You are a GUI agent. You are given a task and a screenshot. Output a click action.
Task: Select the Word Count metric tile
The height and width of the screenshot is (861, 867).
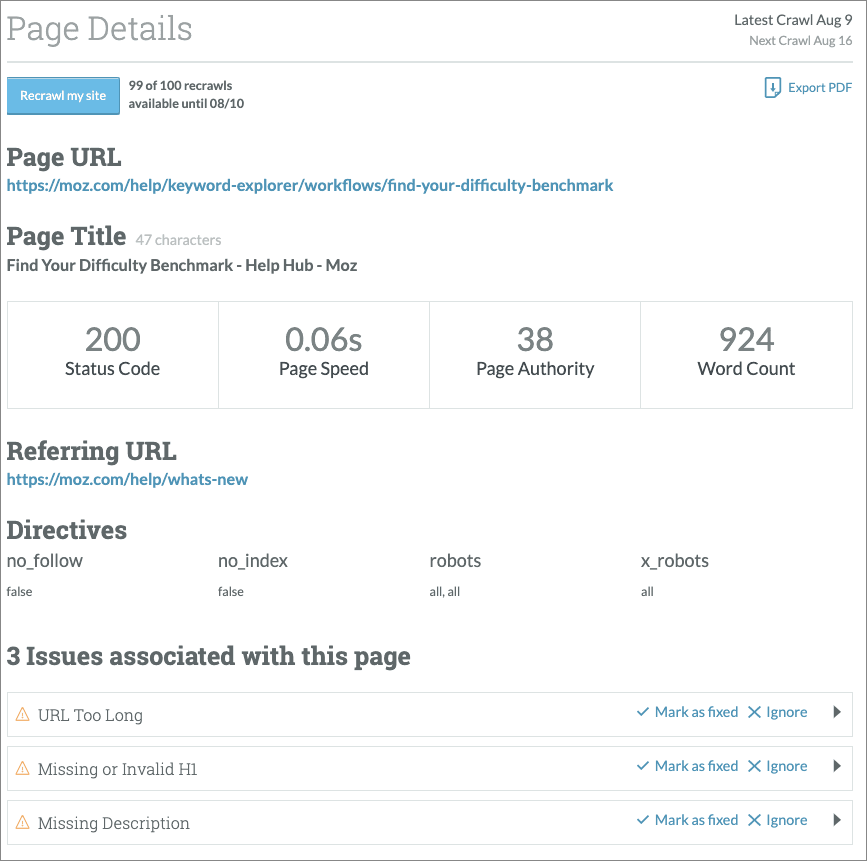(x=746, y=354)
